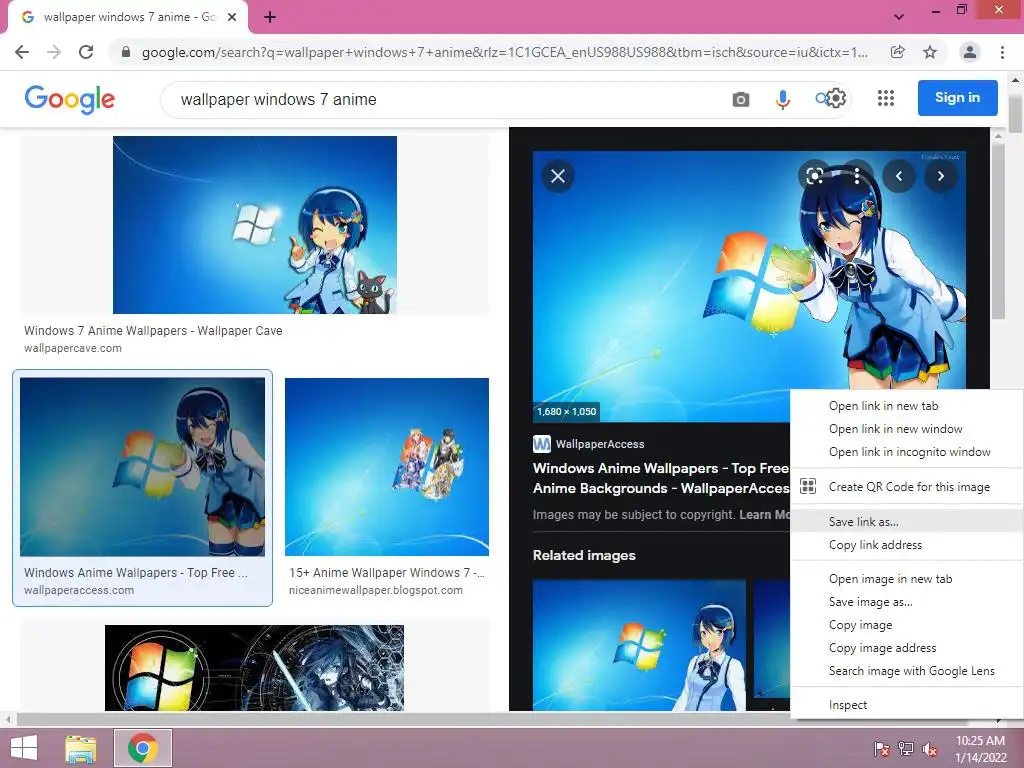1024x768 pixels.
Task: Open Windows Anime Wallpapers - Top Free title link
Action: tap(661, 478)
